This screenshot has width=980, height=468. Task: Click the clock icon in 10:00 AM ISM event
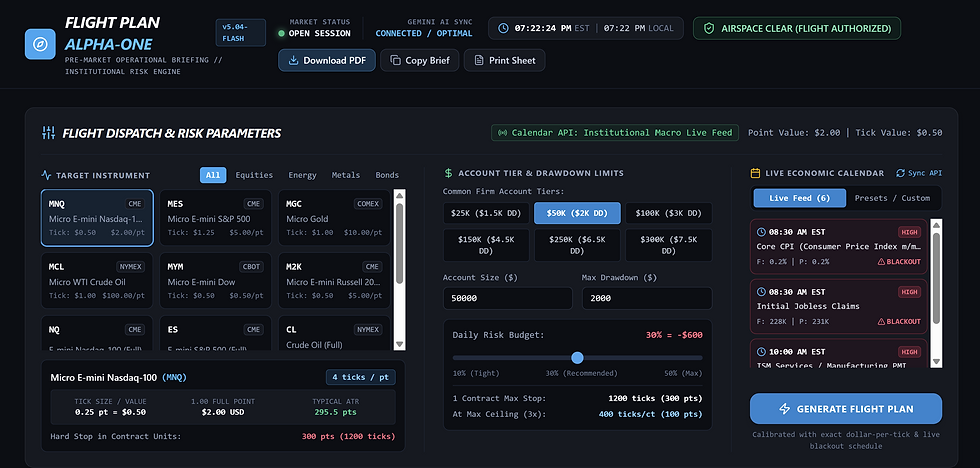coord(761,352)
